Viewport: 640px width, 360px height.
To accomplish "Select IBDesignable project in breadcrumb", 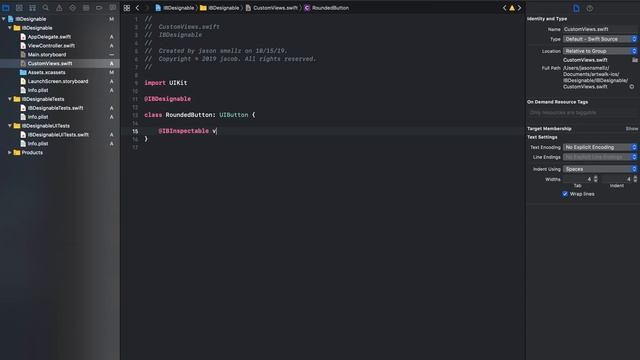I will [x=175, y=8].
